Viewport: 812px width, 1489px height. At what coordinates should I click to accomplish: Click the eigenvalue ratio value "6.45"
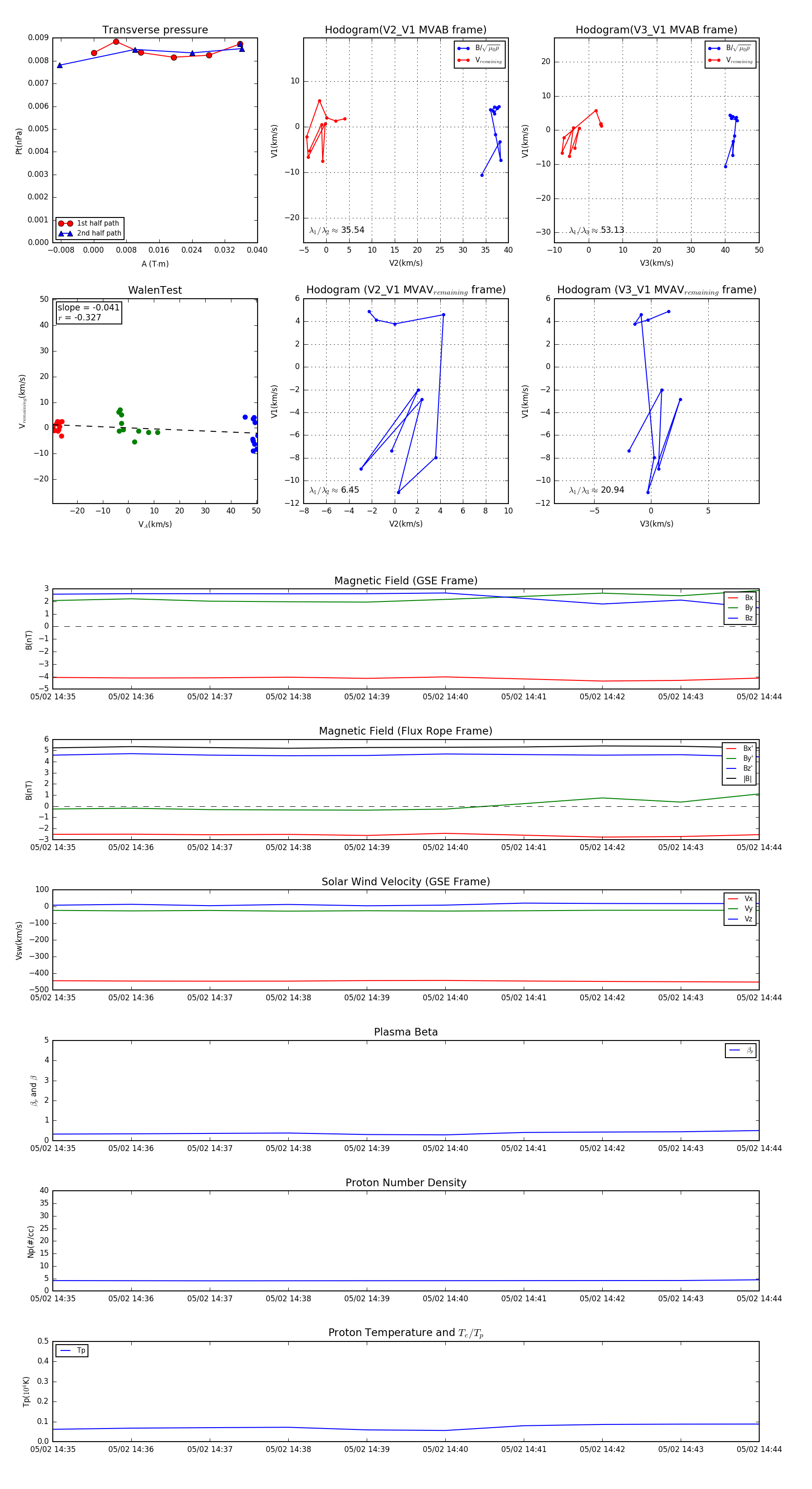[350, 490]
